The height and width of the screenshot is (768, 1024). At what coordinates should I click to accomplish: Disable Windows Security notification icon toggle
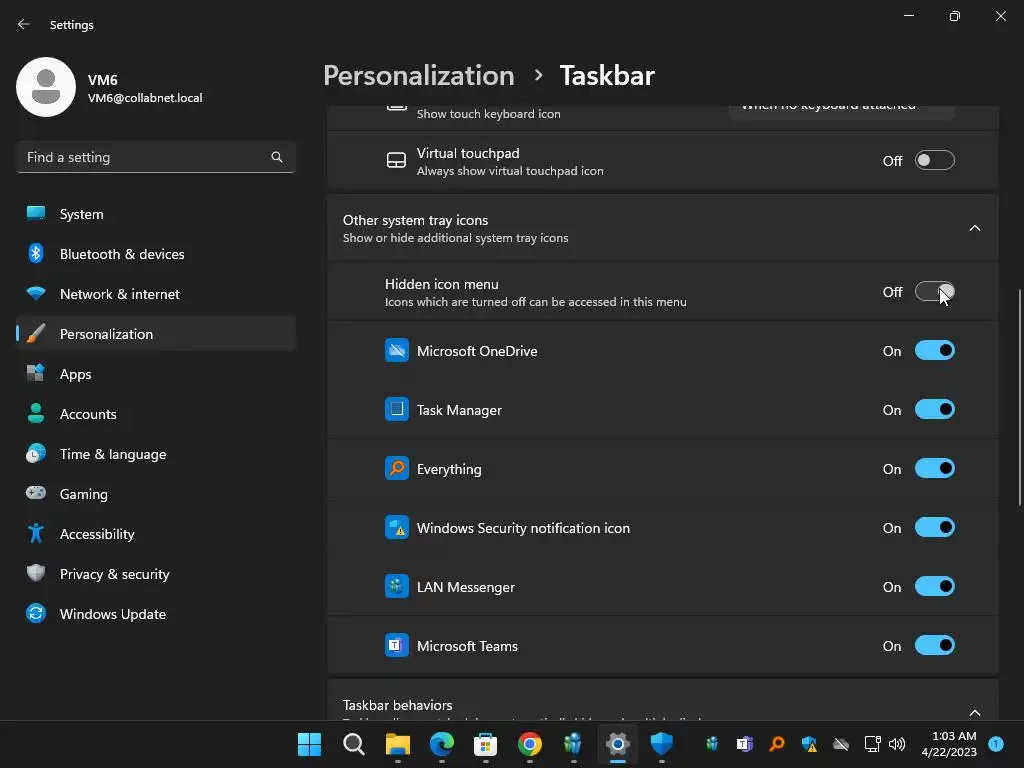coord(935,528)
